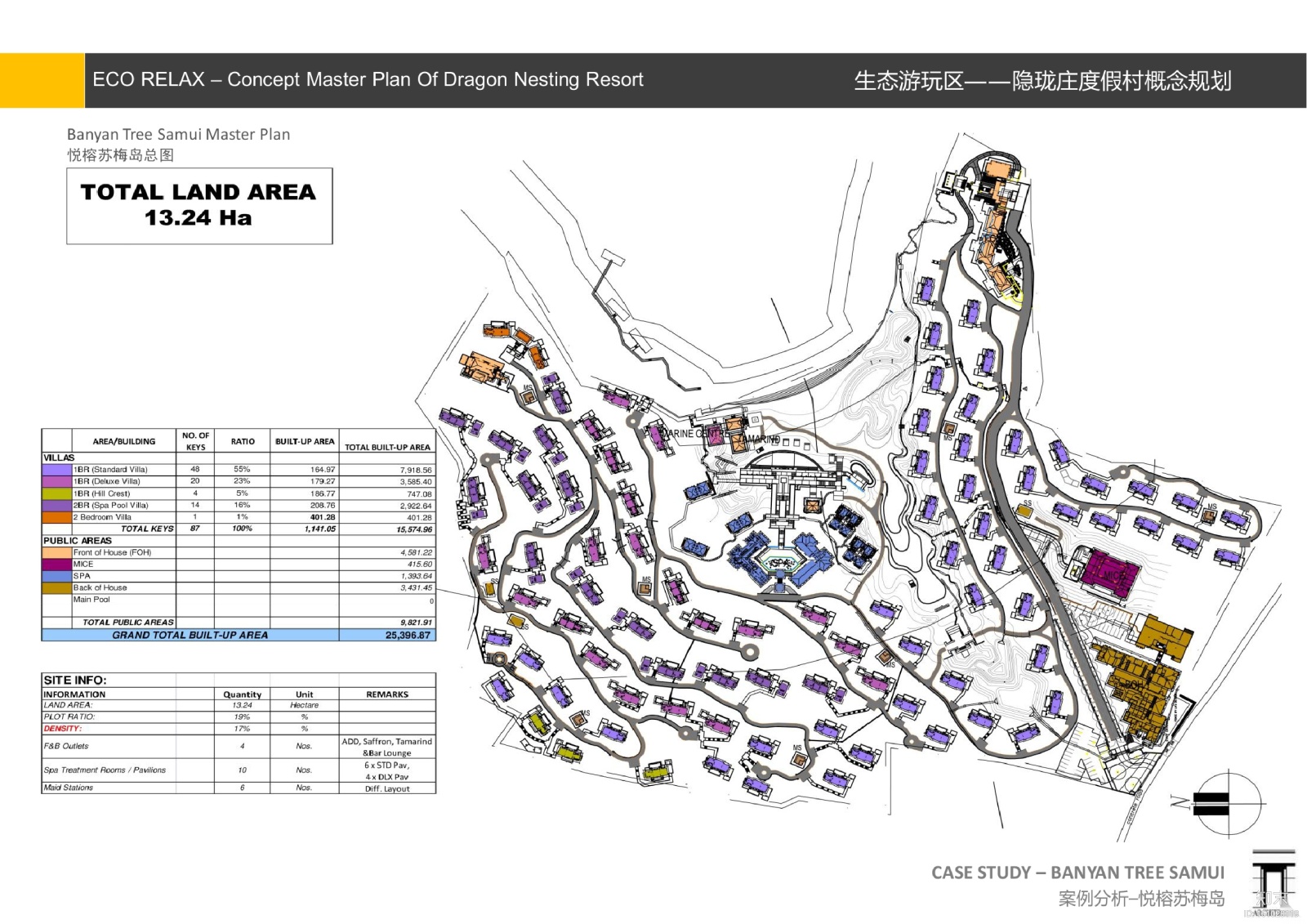Click the '19%' plot ratio value
The height and width of the screenshot is (924, 1307).
pos(242,716)
